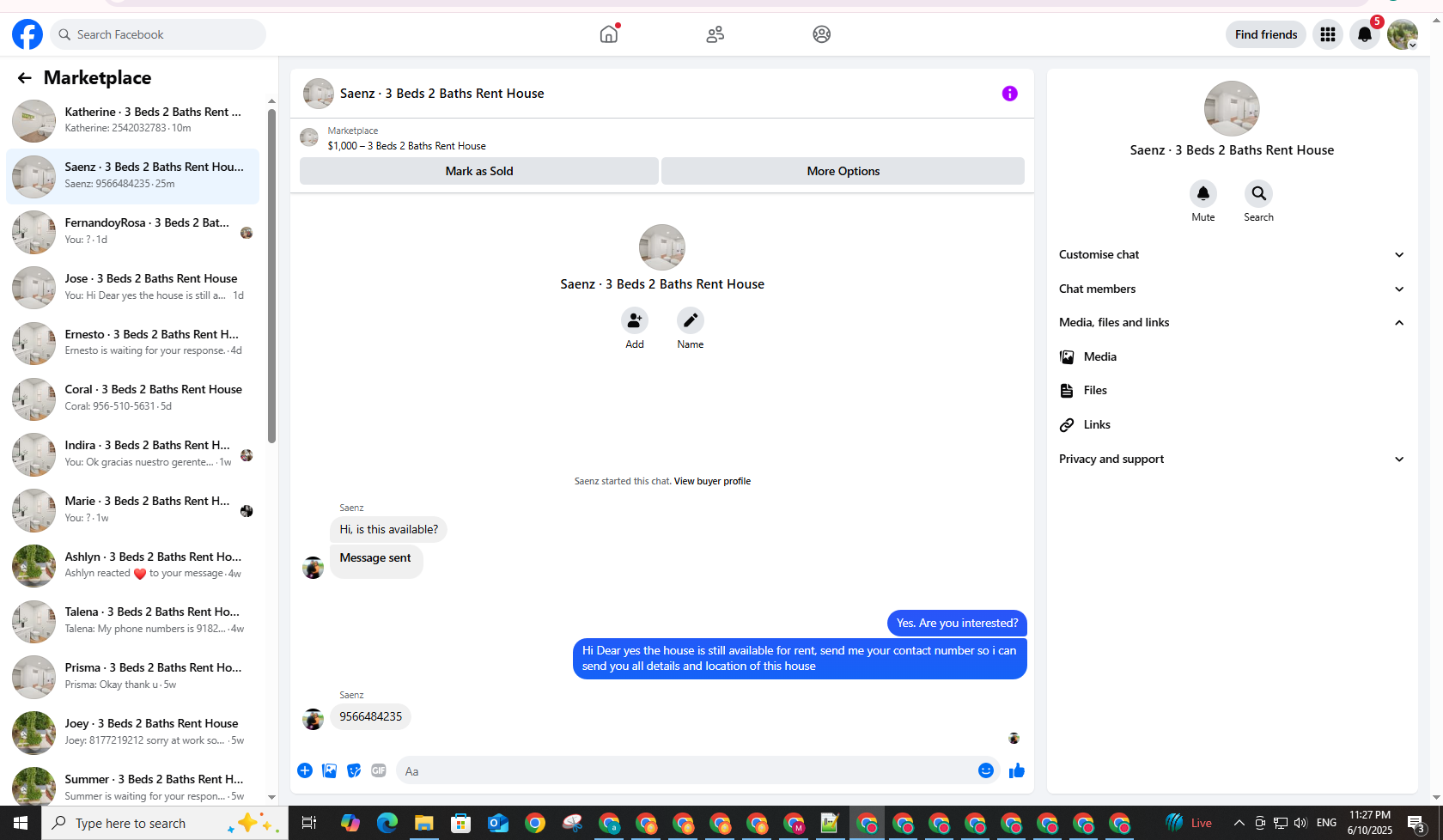Click the Aa message input field
The image size is (1443, 840).
coord(685,770)
